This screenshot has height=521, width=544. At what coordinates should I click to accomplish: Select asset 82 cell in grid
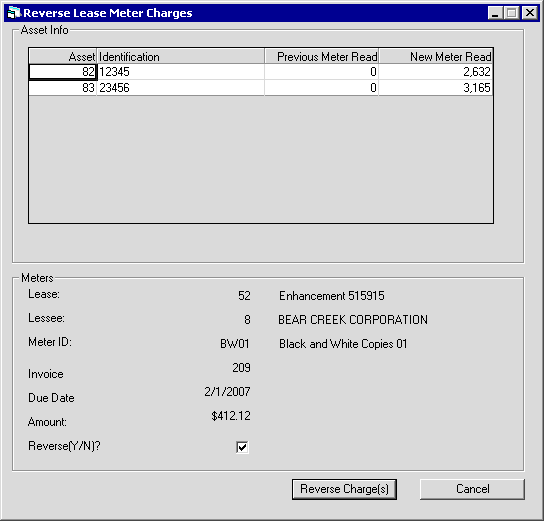coord(62,72)
